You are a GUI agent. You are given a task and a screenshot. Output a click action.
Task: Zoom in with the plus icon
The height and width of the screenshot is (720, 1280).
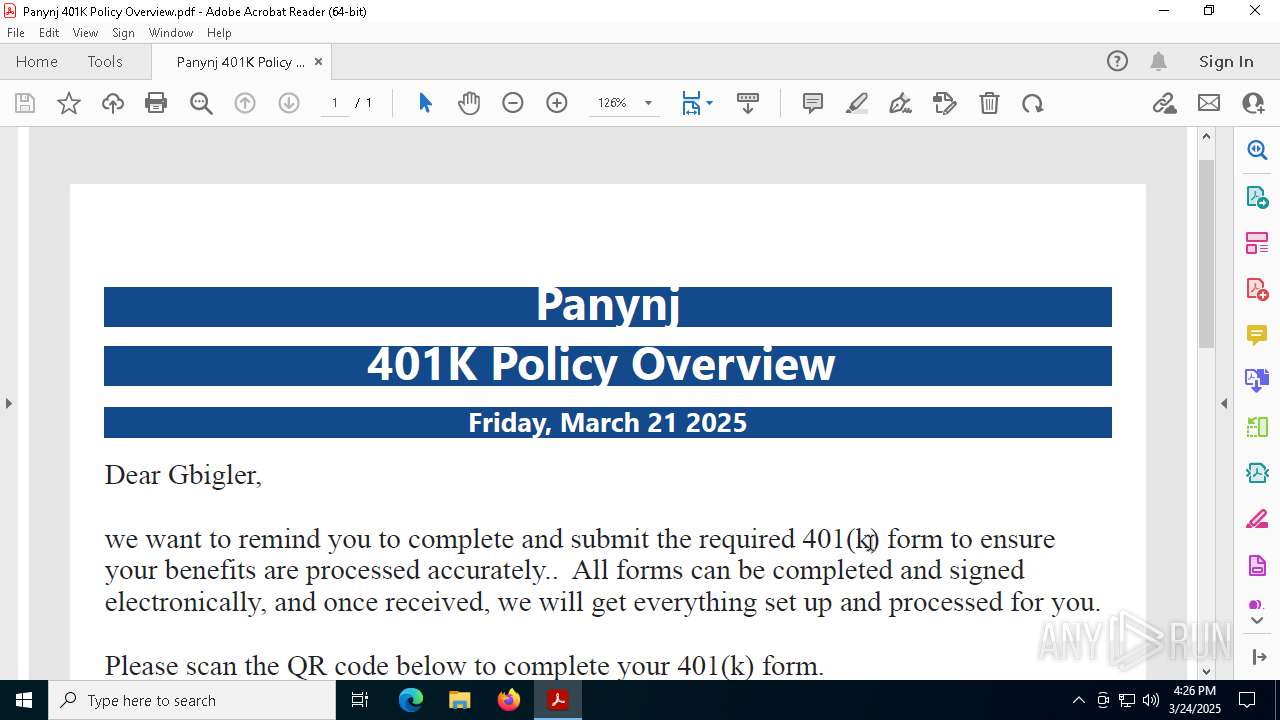click(557, 103)
